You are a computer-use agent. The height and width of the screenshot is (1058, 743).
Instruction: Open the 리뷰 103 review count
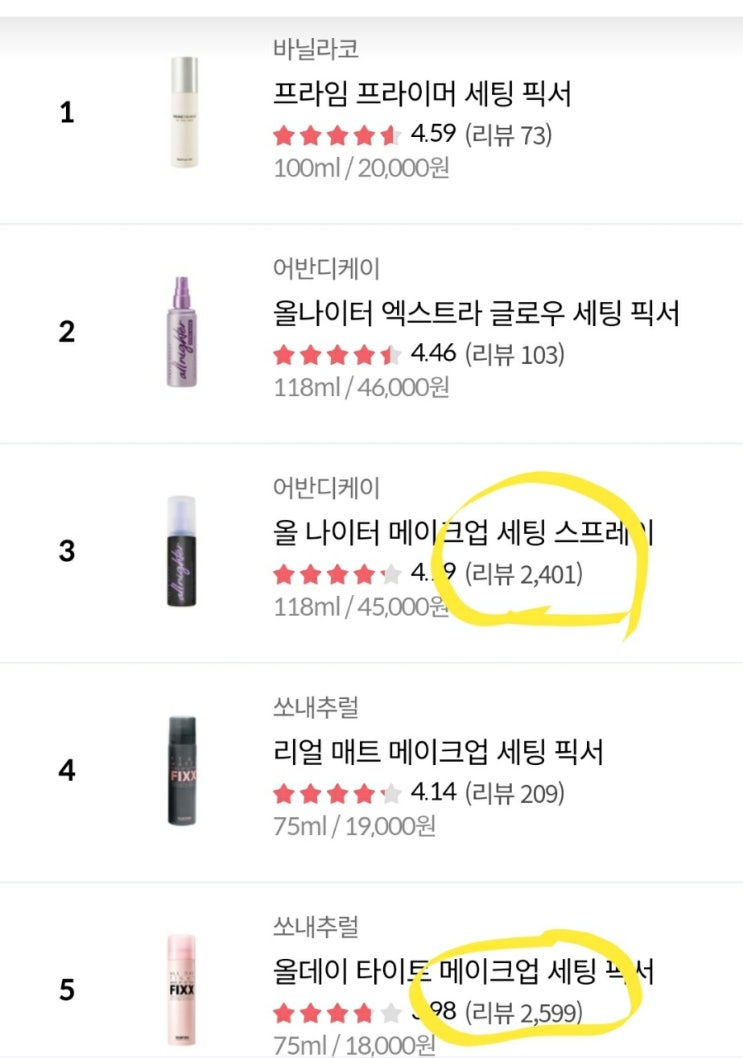[516, 354]
